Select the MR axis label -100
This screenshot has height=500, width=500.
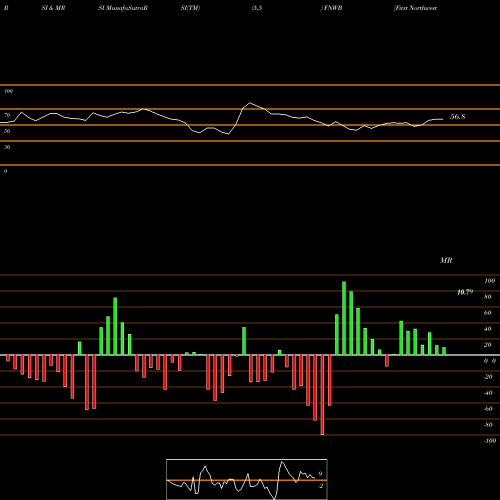(490, 441)
